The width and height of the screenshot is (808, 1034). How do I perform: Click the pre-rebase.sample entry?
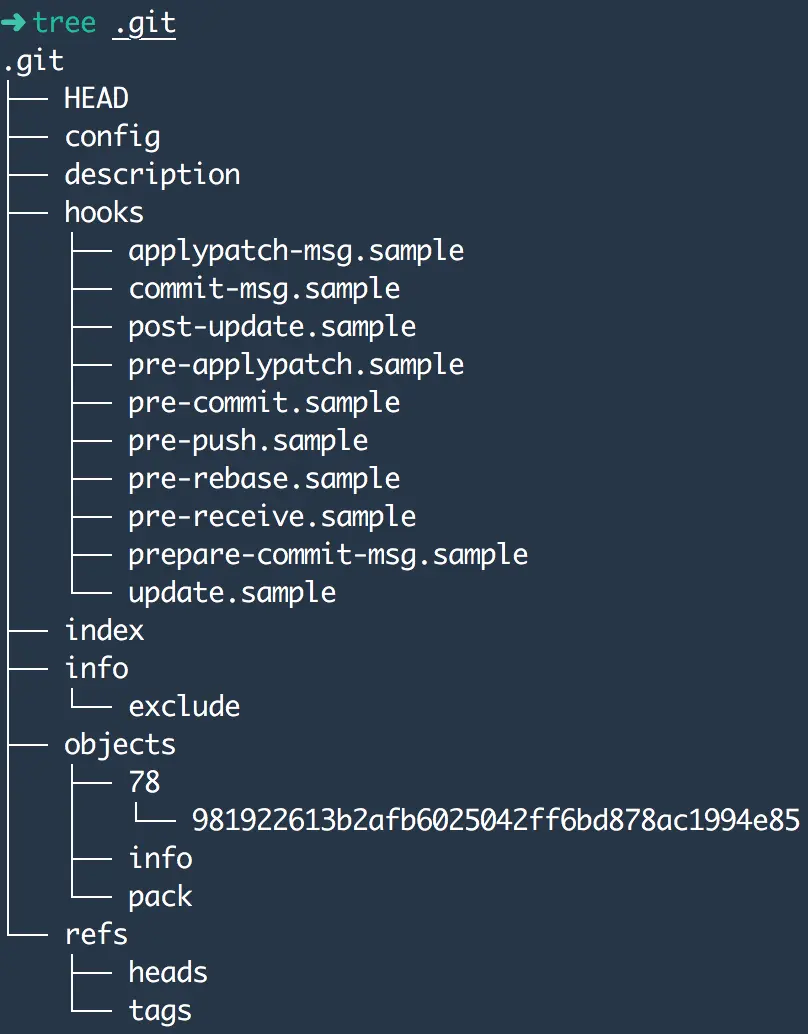coord(264,478)
